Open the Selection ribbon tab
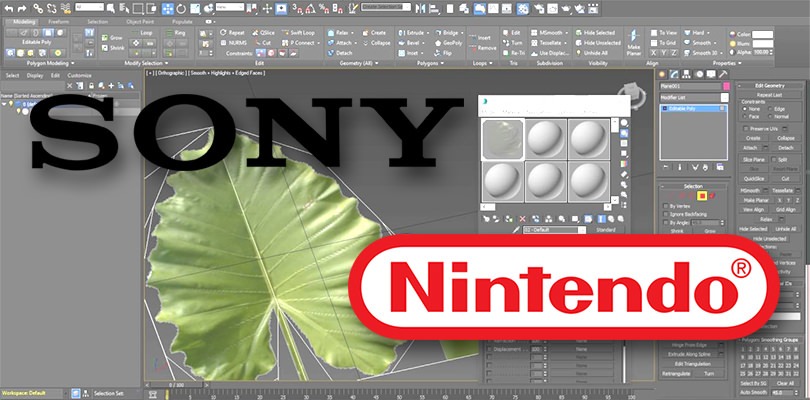Image resolution: width=810 pixels, height=400 pixels. (x=98, y=22)
